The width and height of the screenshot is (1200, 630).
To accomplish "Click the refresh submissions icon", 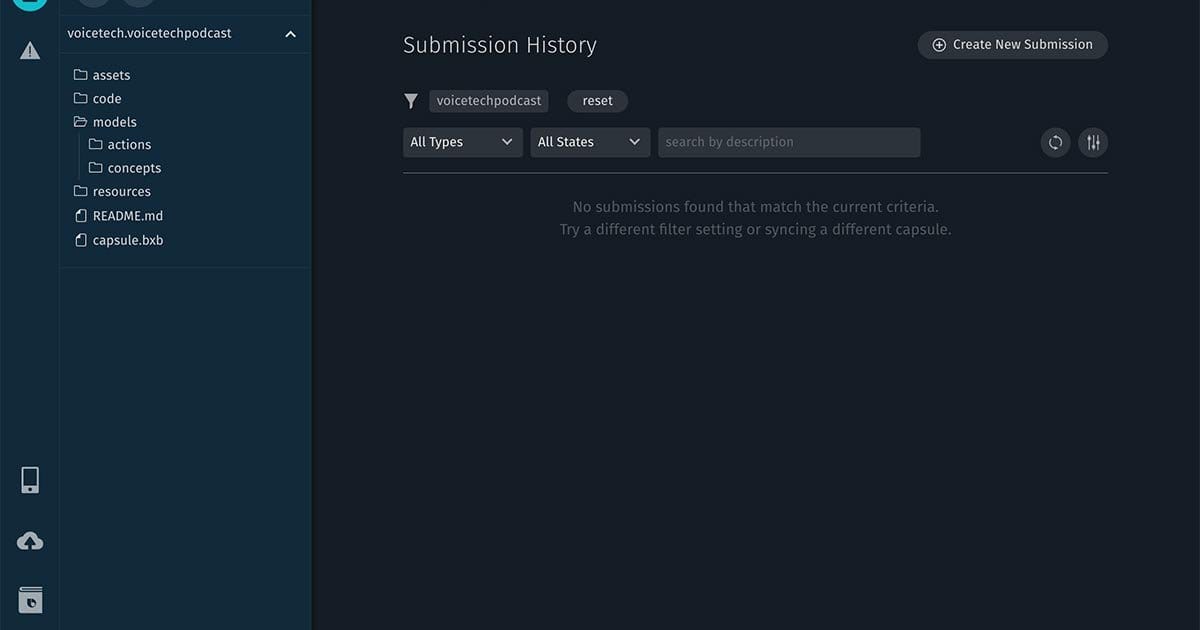I will tap(1055, 143).
